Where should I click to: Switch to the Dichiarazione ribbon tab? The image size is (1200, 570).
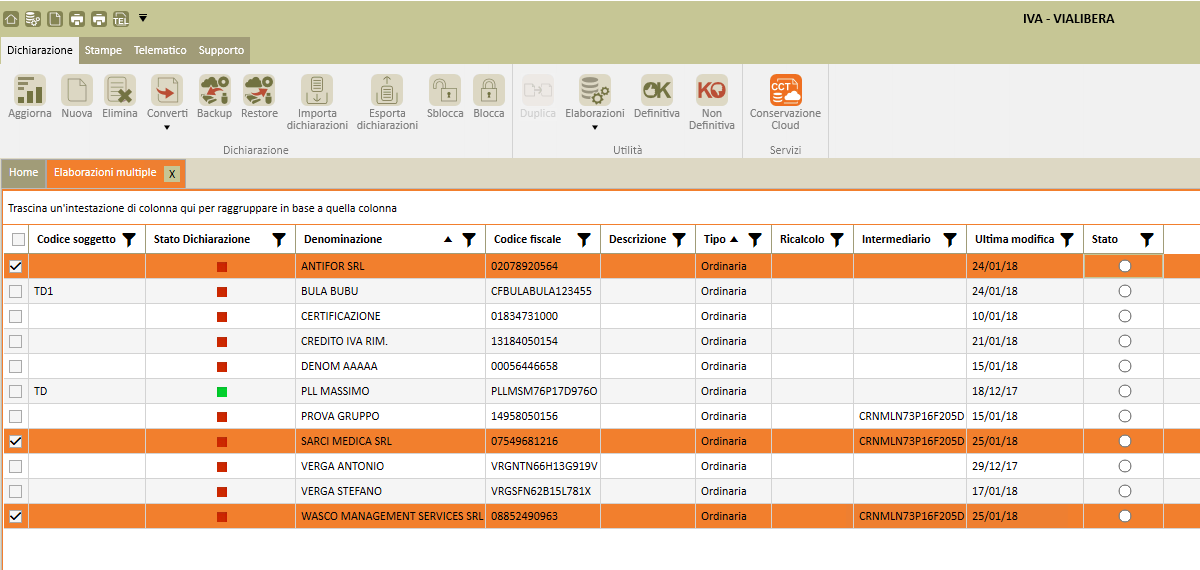[40, 50]
